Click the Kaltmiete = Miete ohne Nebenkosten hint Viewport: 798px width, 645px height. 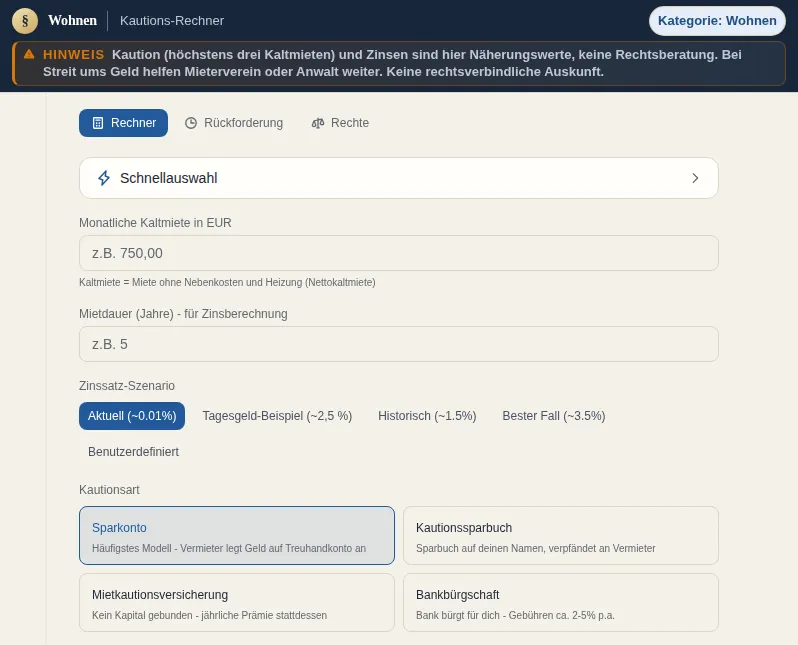tap(227, 282)
